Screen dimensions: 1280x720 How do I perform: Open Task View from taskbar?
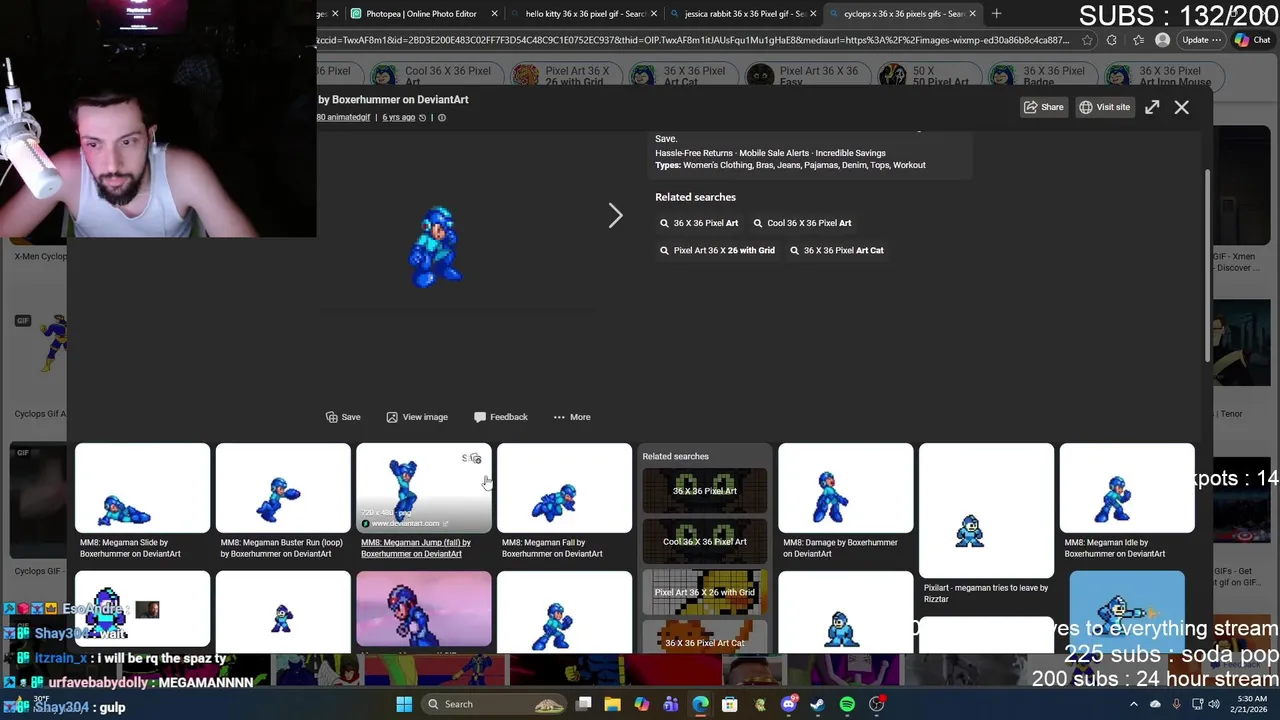pos(584,704)
